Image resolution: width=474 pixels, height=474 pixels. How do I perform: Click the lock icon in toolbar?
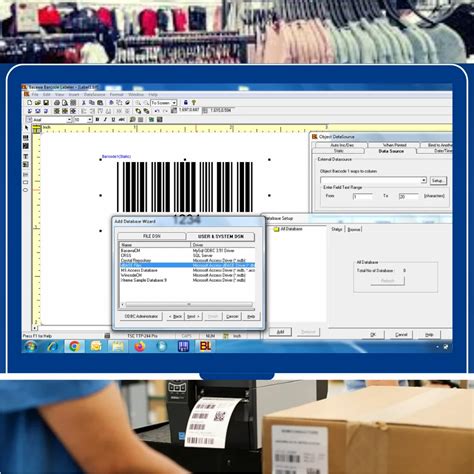pos(186,103)
